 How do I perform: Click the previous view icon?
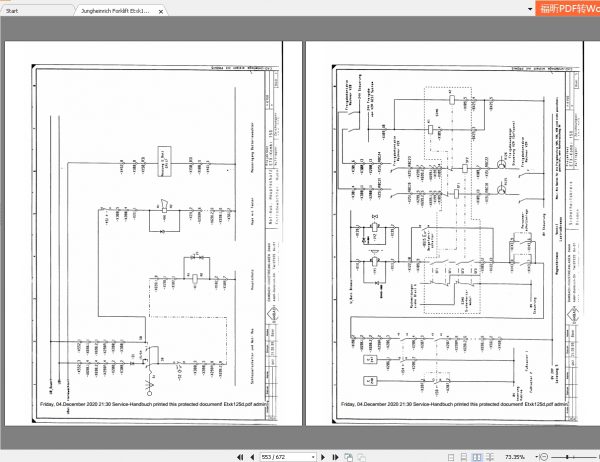tap(349, 457)
